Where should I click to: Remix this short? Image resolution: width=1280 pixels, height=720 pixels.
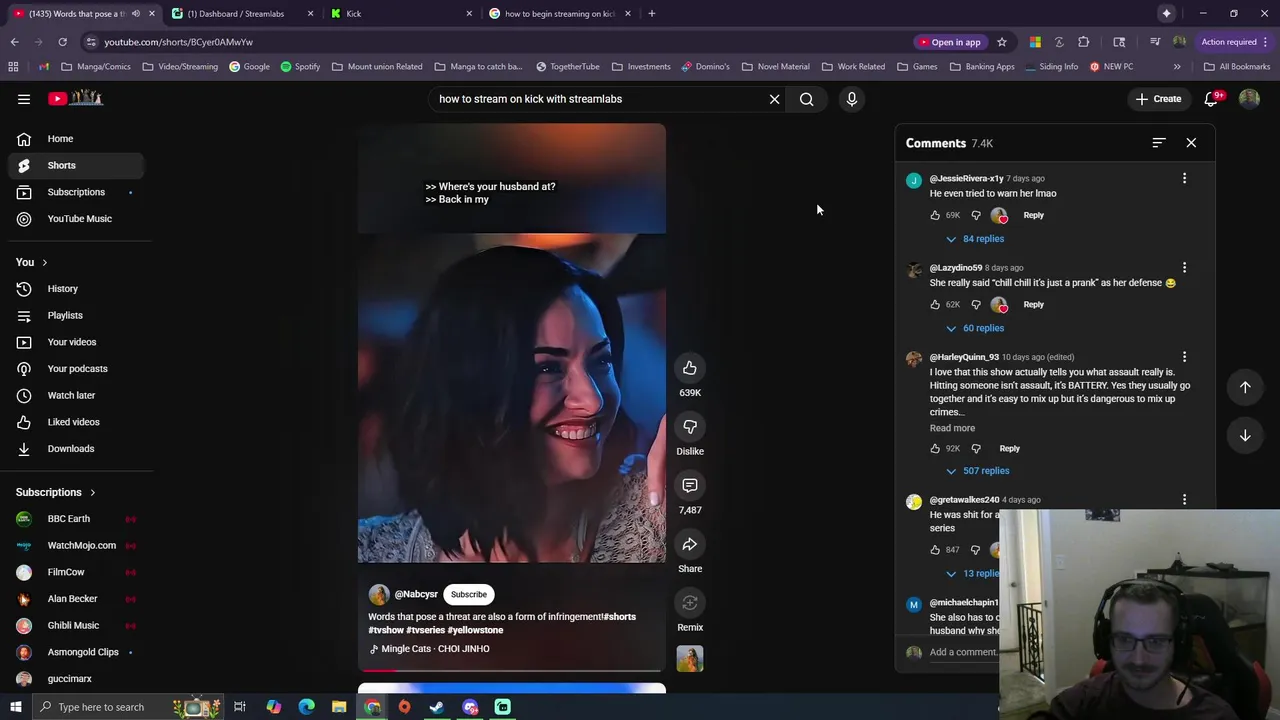690,603
